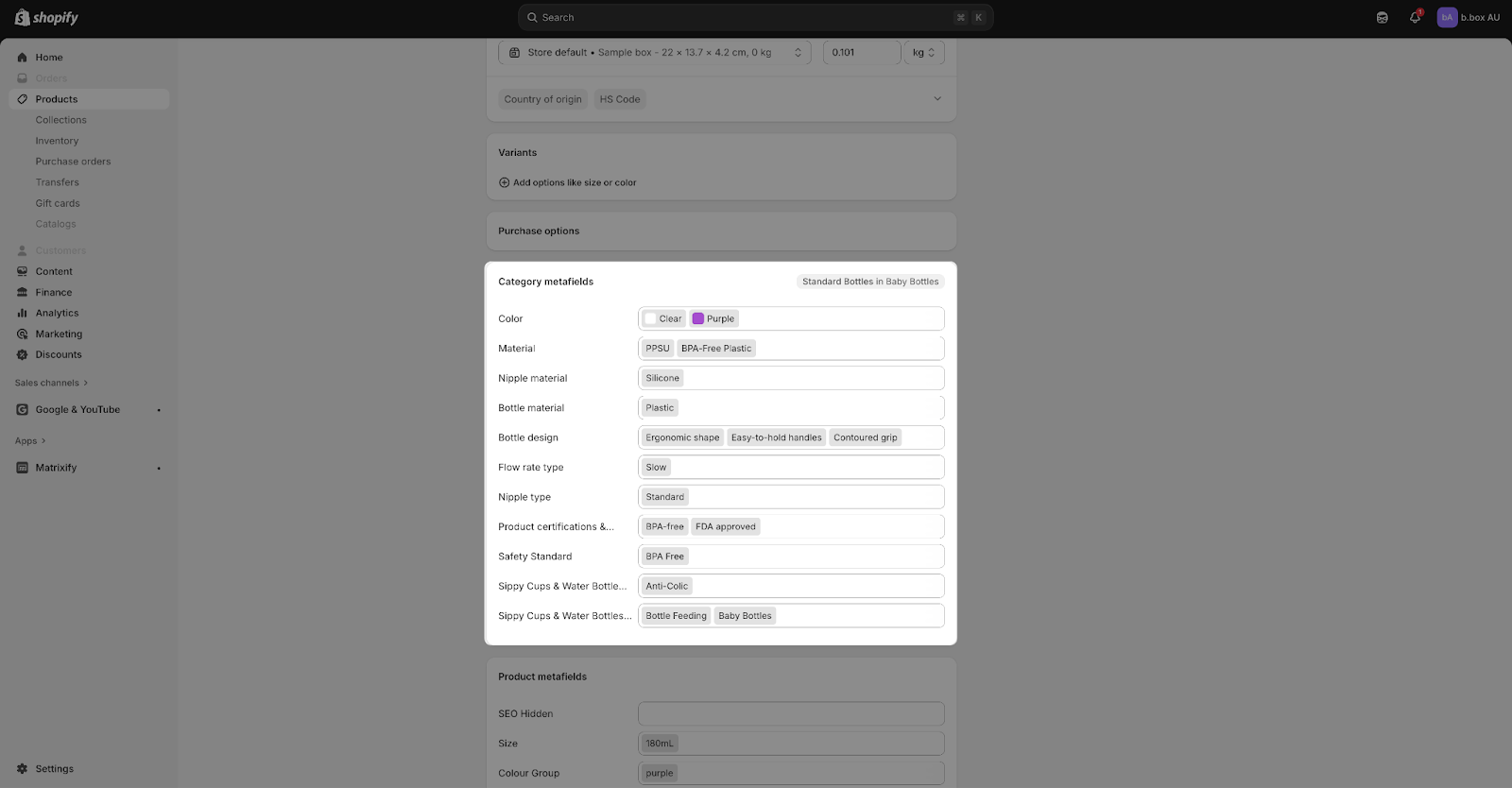
Task: Click the Google & YouTube channel icon
Action: tap(23, 410)
